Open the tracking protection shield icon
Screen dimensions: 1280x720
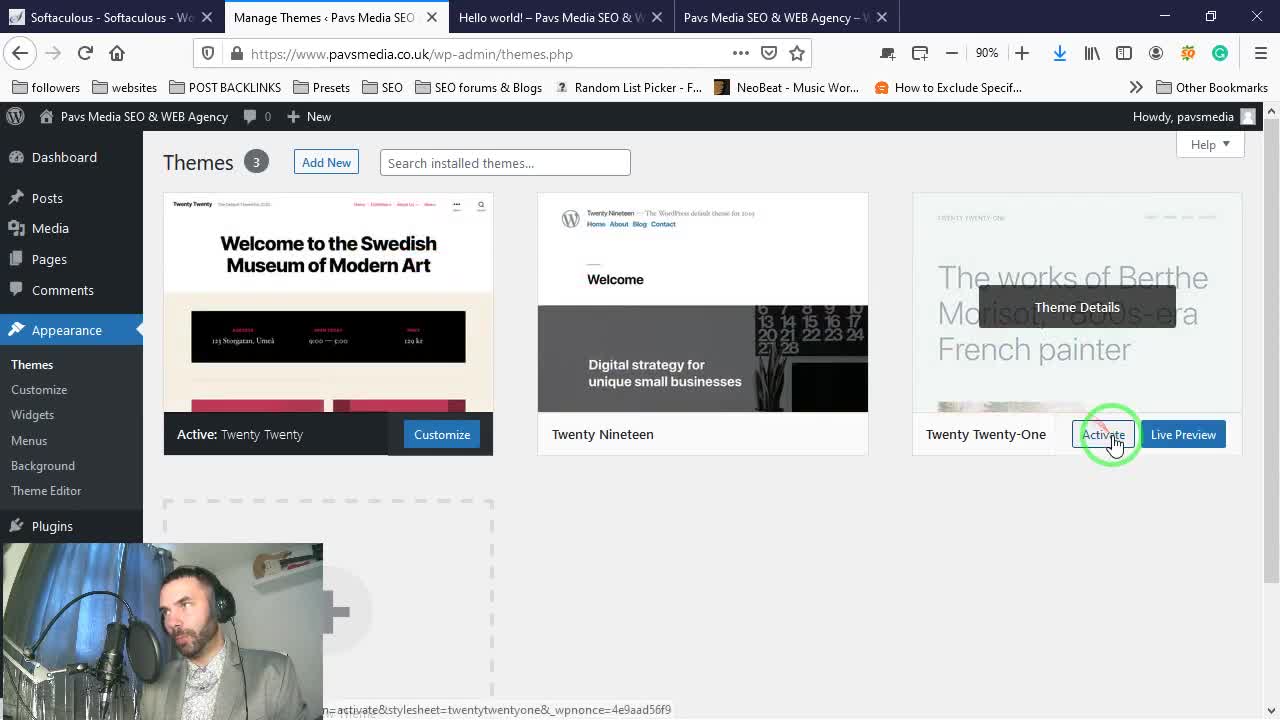pyautogui.click(x=208, y=54)
